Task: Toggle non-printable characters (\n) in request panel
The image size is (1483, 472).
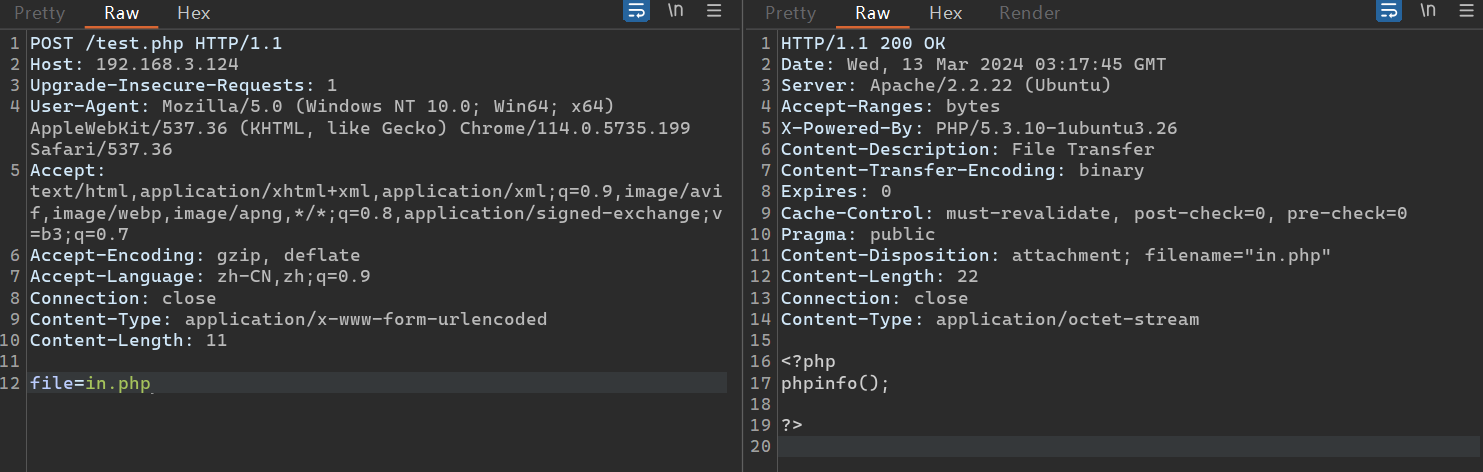Action: tap(676, 11)
